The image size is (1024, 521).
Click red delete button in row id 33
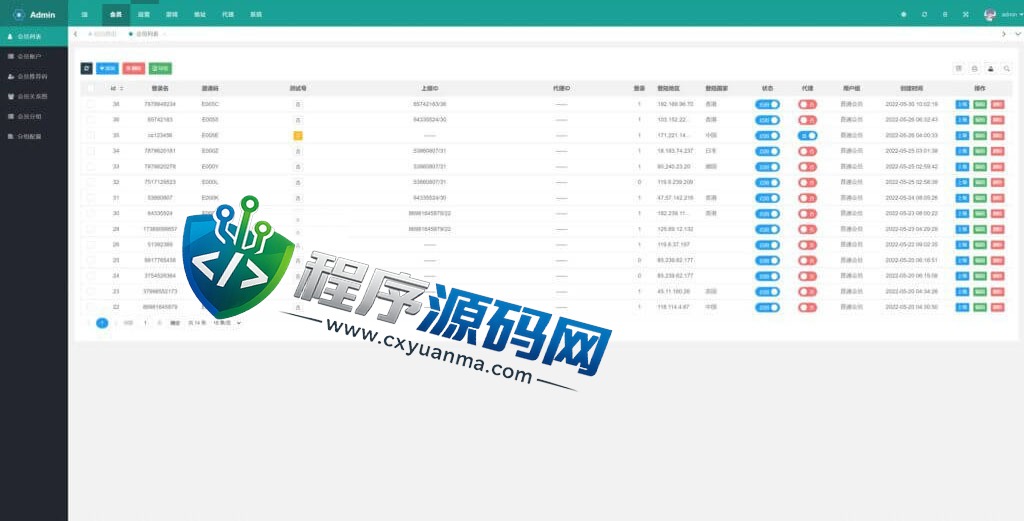click(997, 166)
